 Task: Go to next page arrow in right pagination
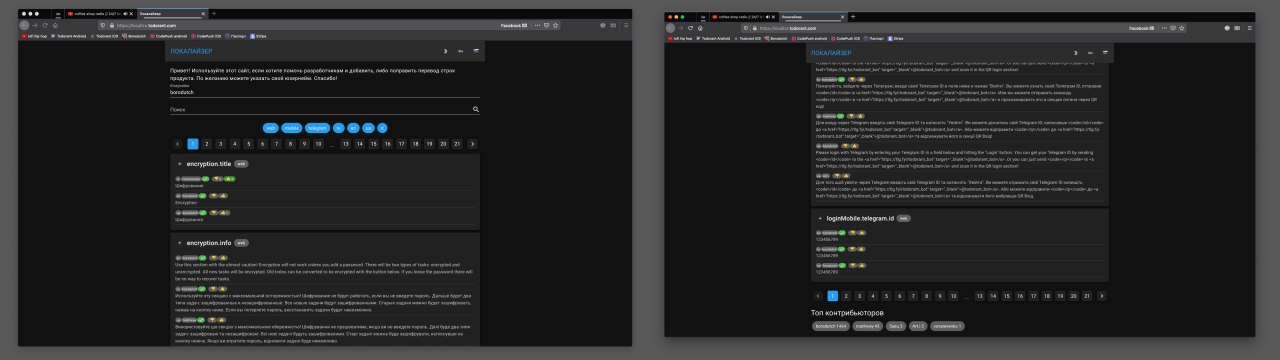[x=1102, y=296]
